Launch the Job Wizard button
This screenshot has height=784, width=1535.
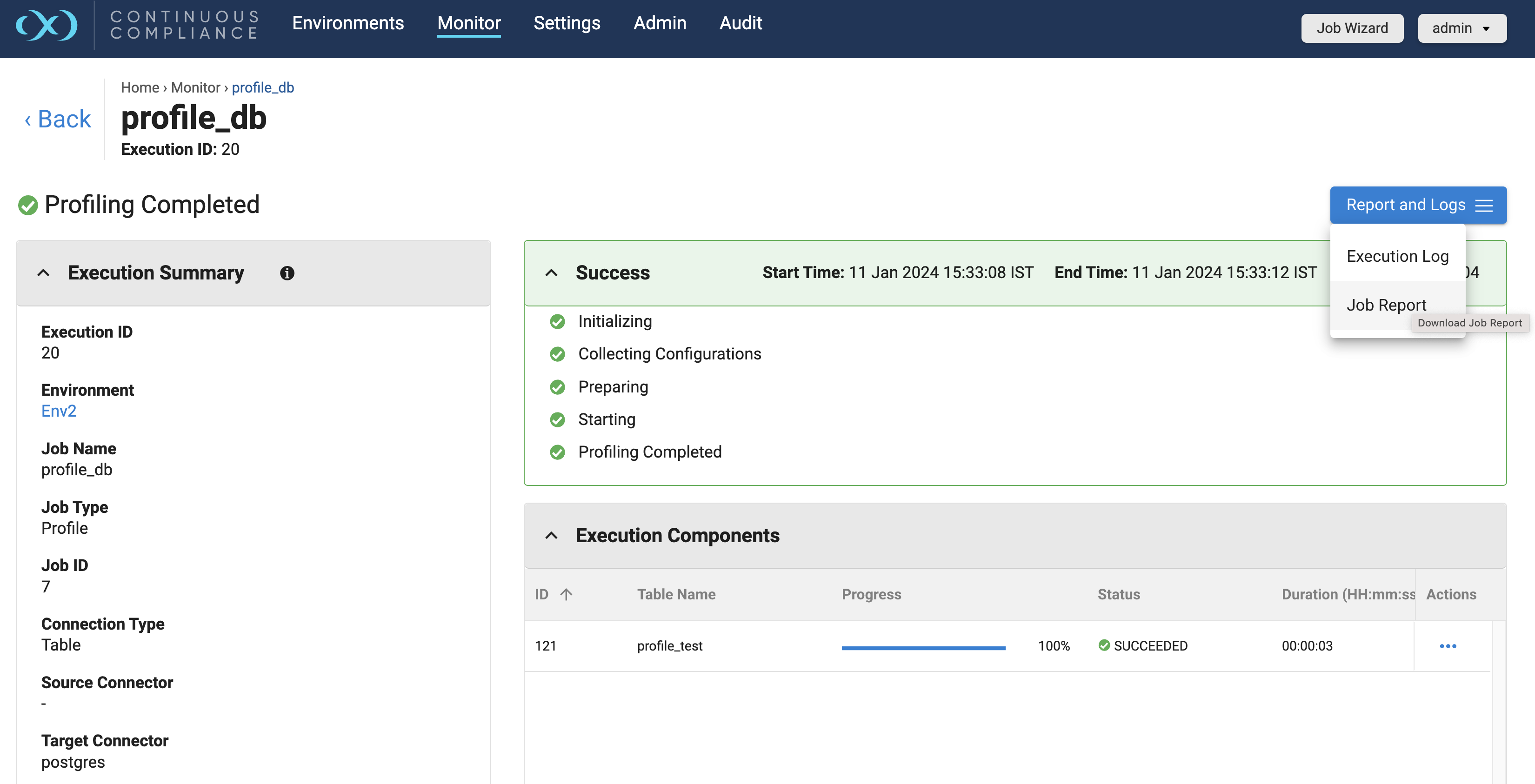1351,28
